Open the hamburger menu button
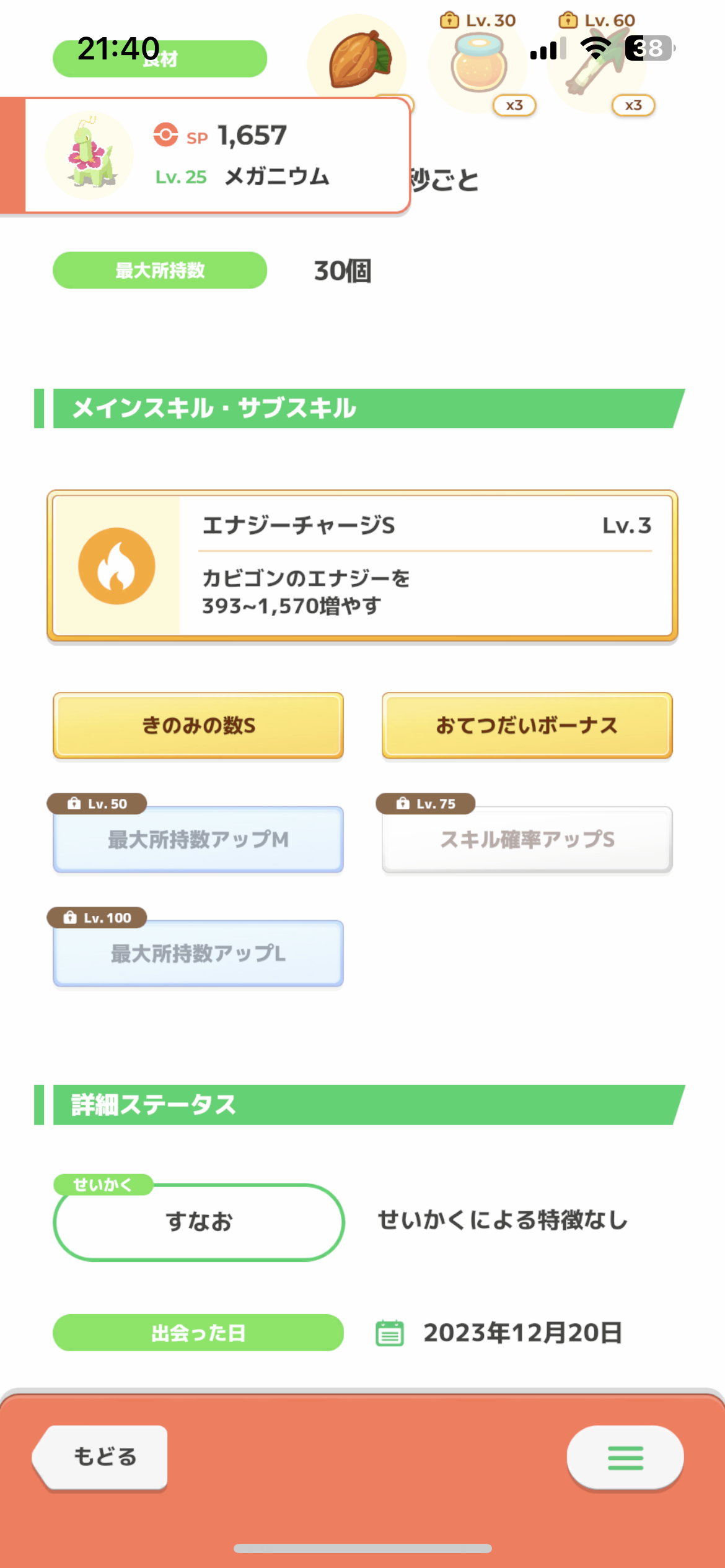This screenshot has width=725, height=1568. 625,1458
